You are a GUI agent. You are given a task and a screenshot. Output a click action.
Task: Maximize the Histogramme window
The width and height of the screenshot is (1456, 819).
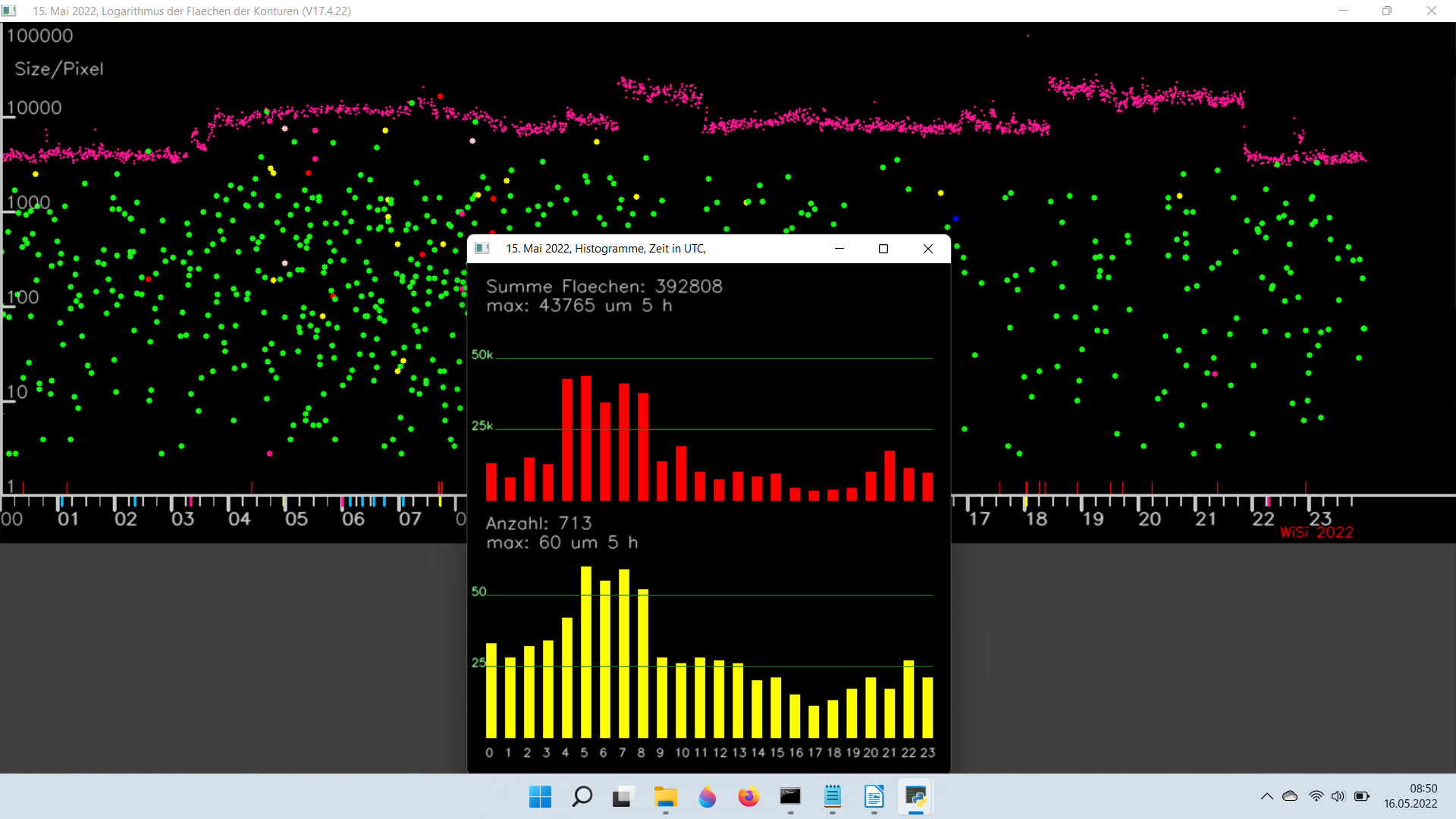pyautogui.click(x=883, y=249)
